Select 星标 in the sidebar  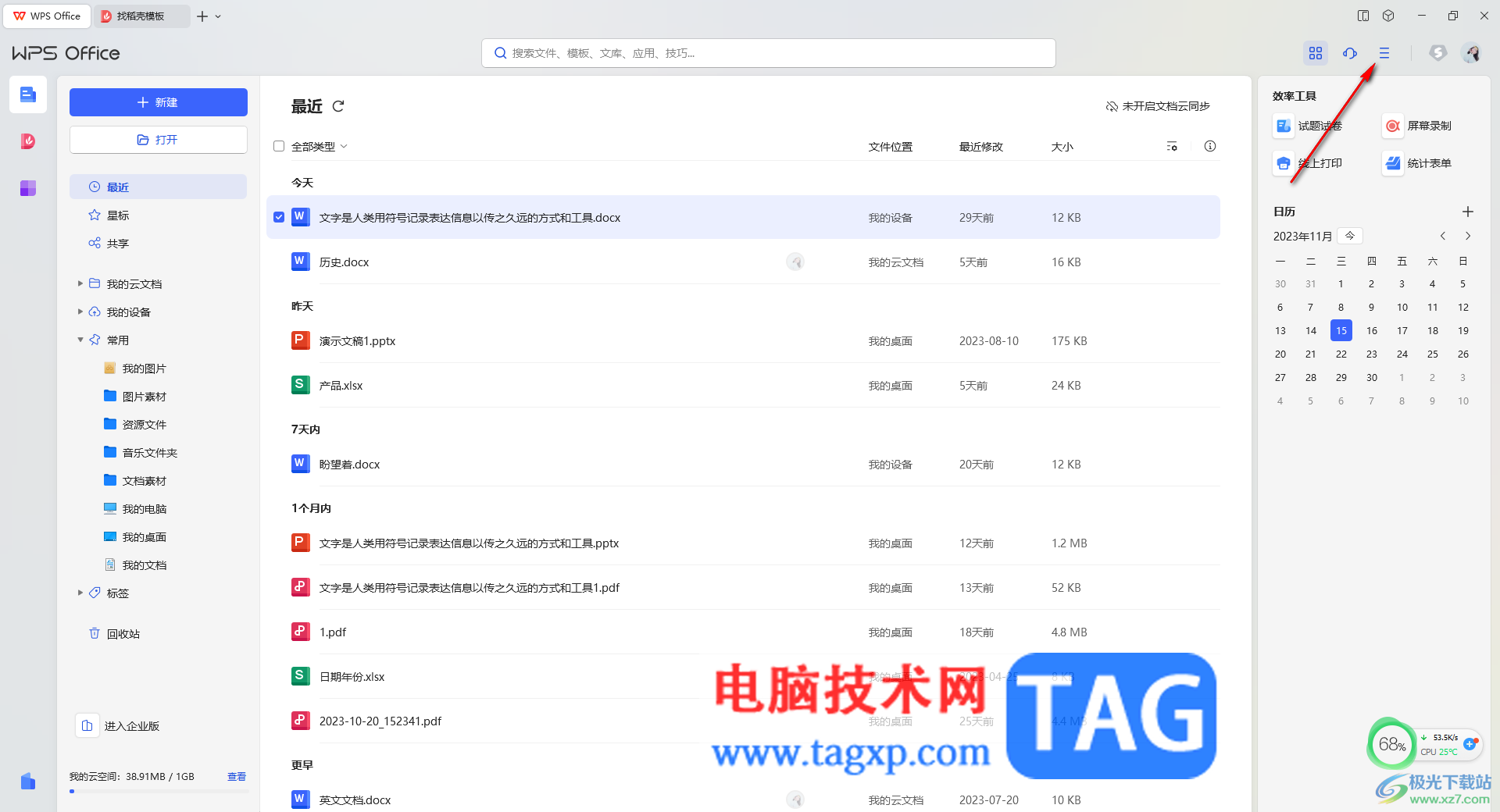click(158, 215)
